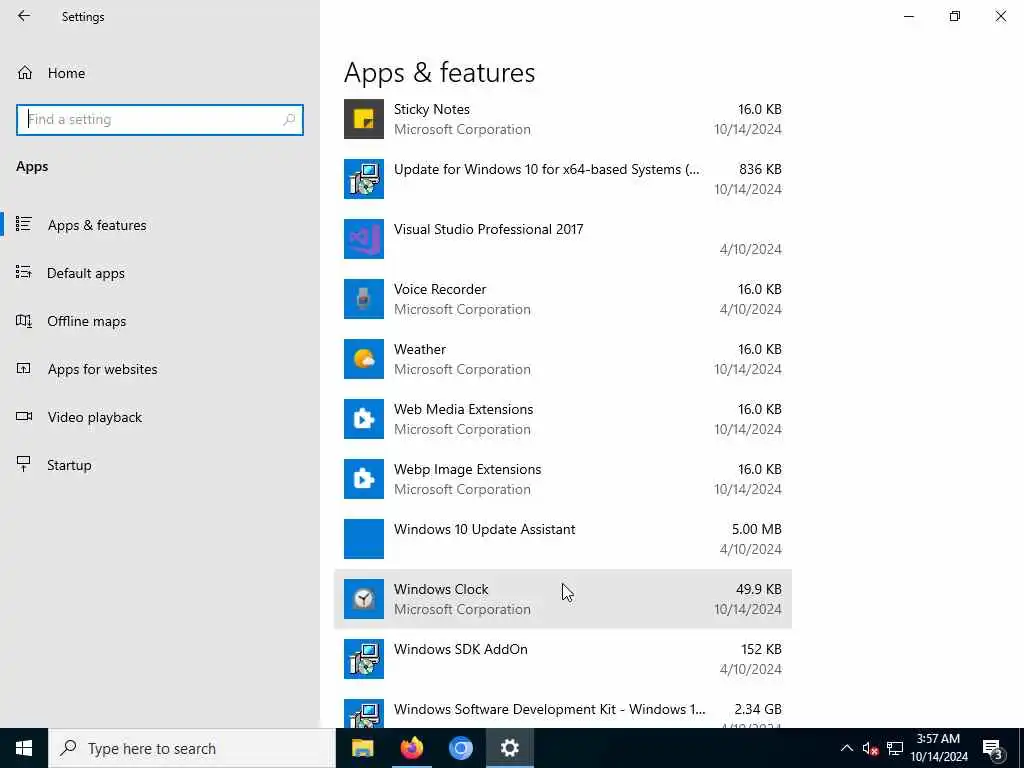The width and height of the screenshot is (1024, 768).
Task: Select the Weather entry name
Action: click(420, 350)
